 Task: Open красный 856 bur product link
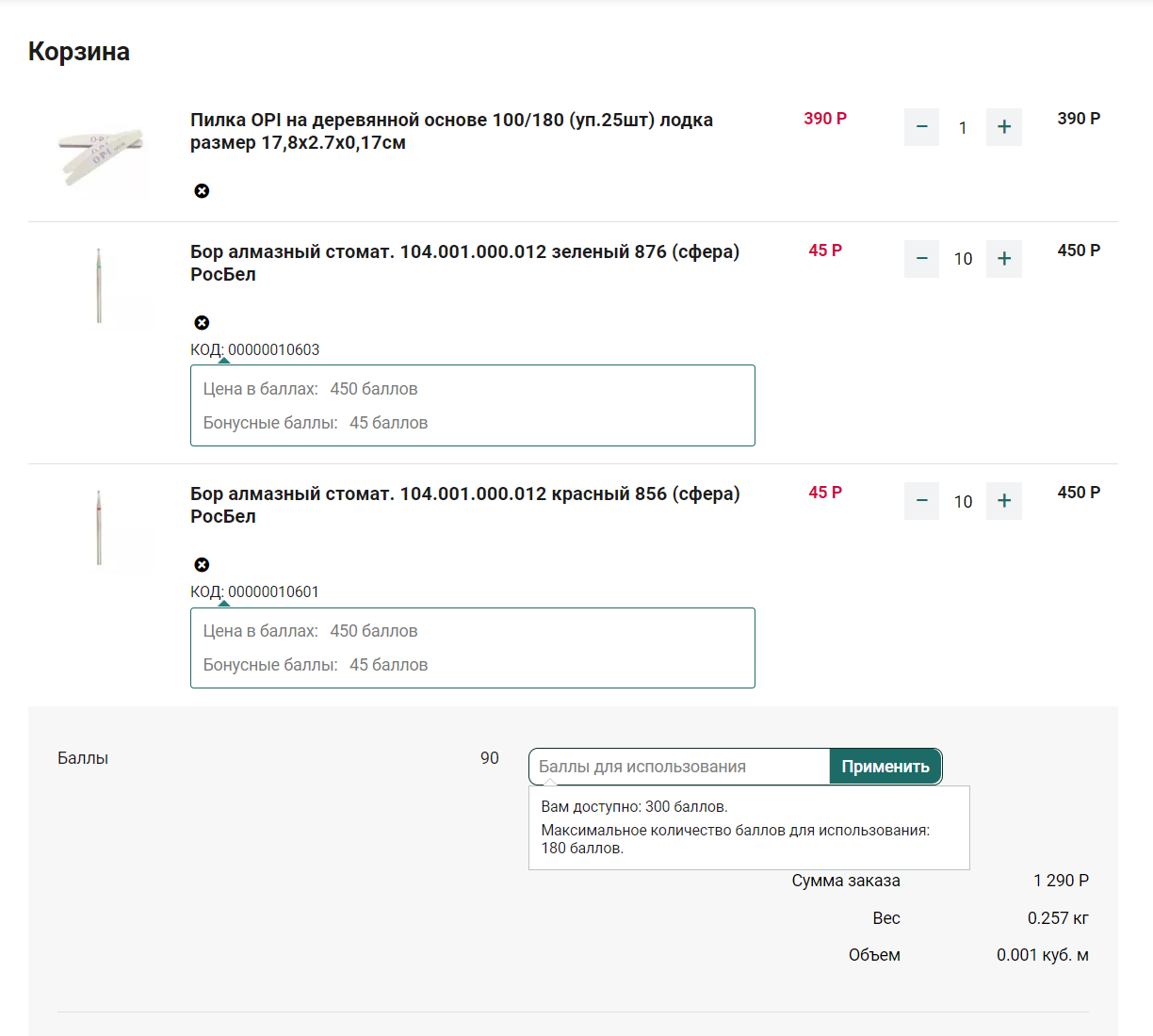pos(464,505)
